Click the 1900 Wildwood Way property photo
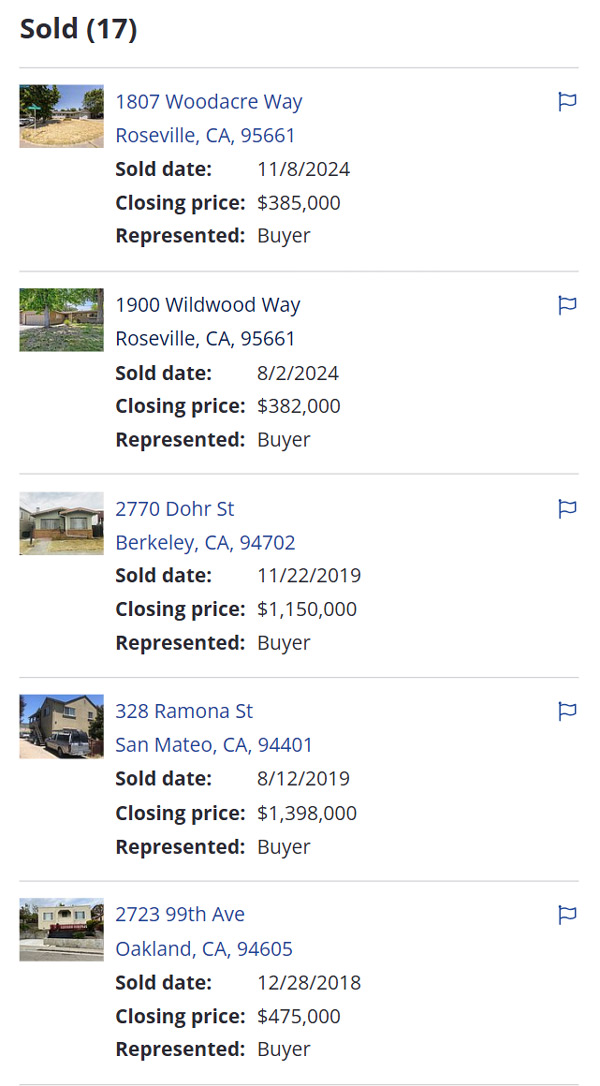This screenshot has width=600, height=1086. click(61, 320)
